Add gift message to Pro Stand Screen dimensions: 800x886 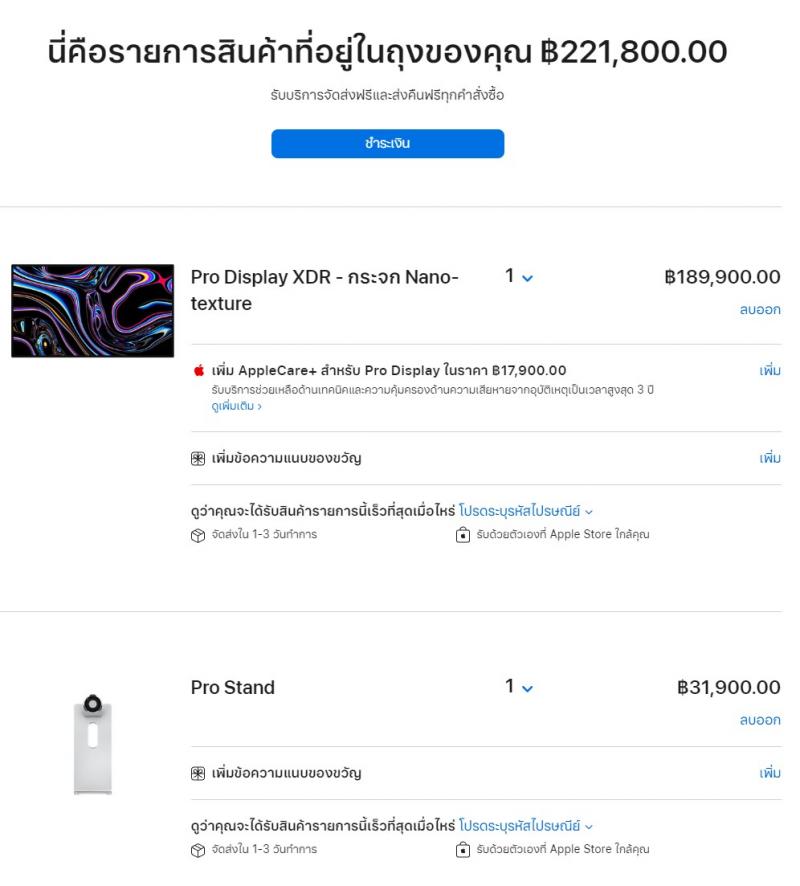[769, 773]
